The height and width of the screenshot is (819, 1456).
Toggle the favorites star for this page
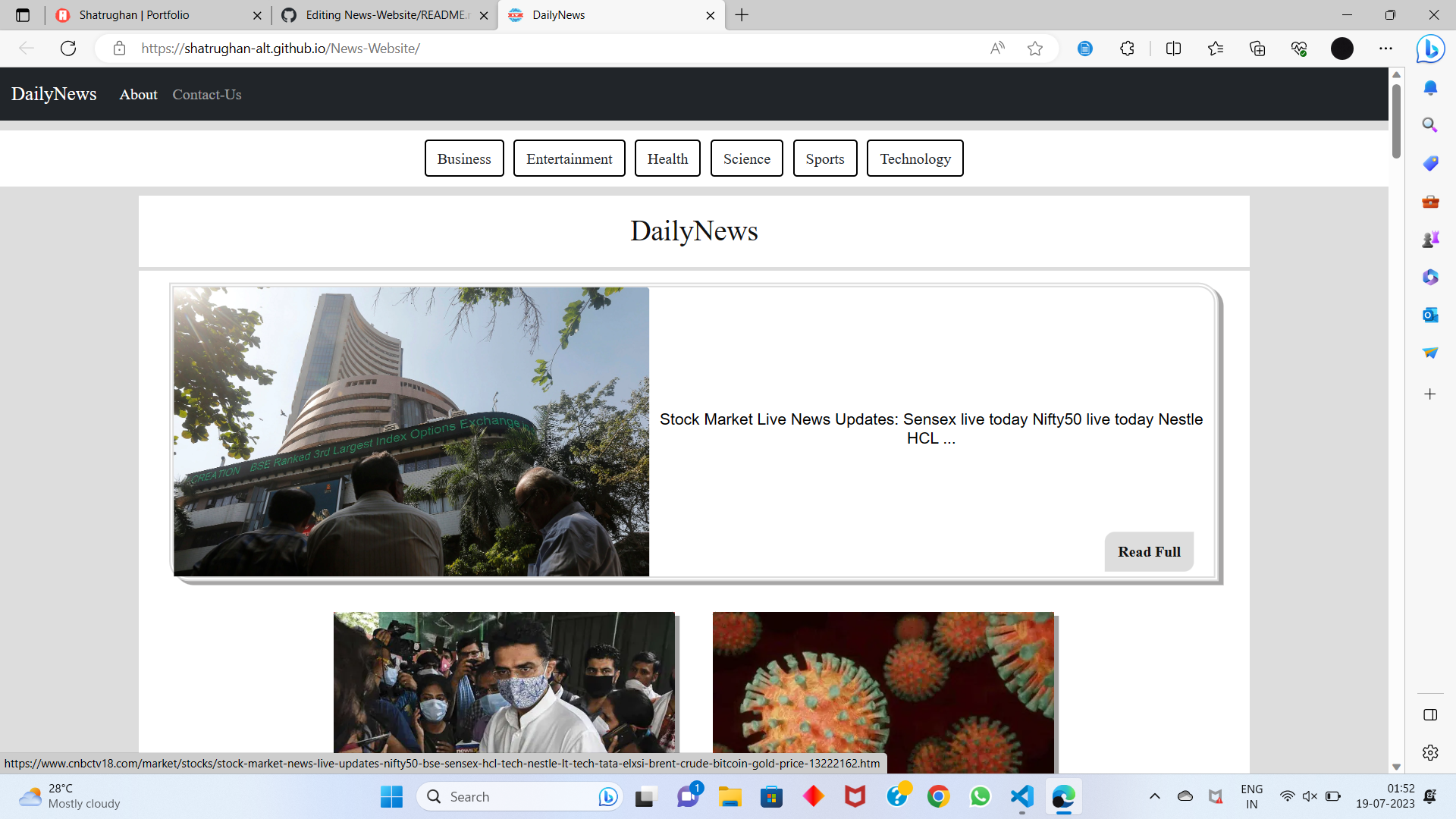click(x=1036, y=48)
